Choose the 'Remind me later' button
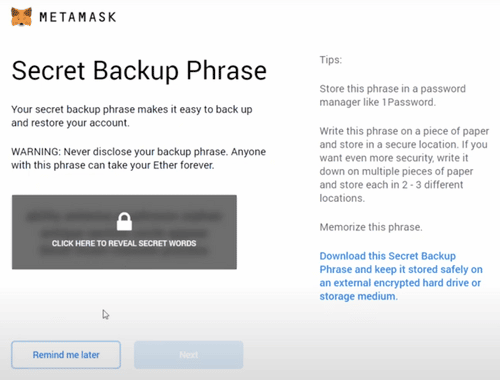500x380 pixels. pyautogui.click(x=66, y=355)
